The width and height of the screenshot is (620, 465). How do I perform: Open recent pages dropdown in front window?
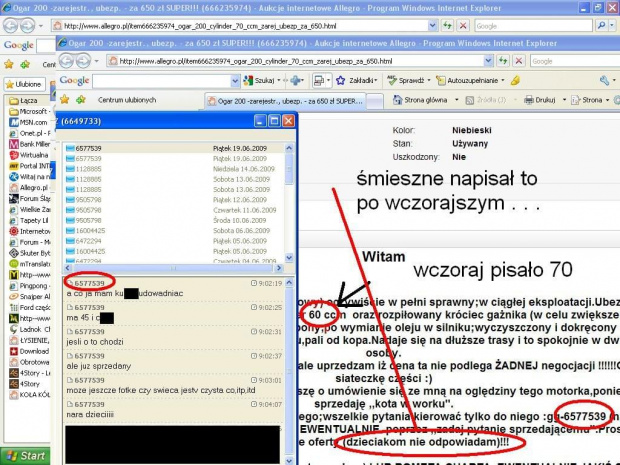[x=96, y=61]
